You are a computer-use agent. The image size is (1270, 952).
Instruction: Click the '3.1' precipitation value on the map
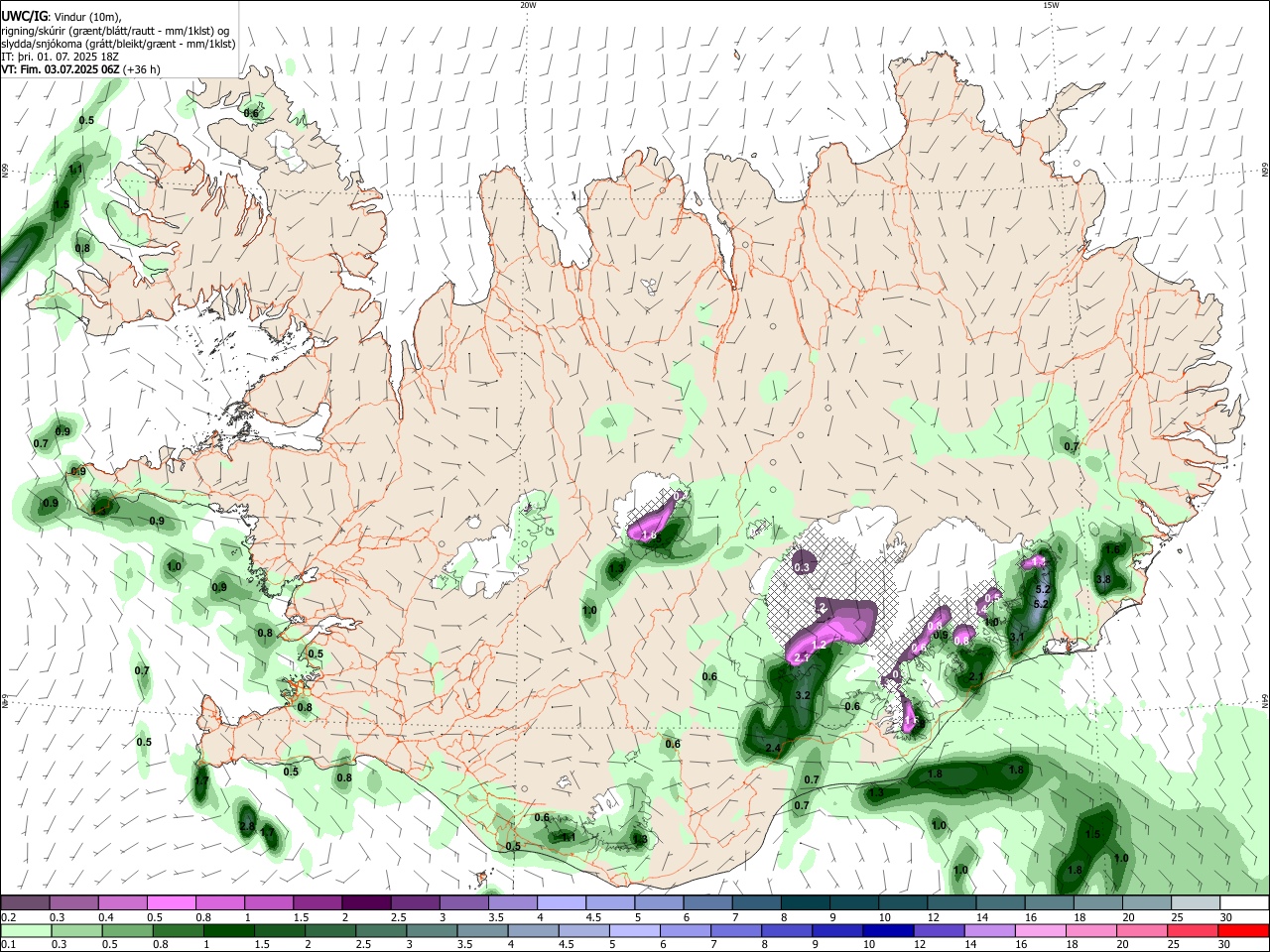pyautogui.click(x=1017, y=637)
